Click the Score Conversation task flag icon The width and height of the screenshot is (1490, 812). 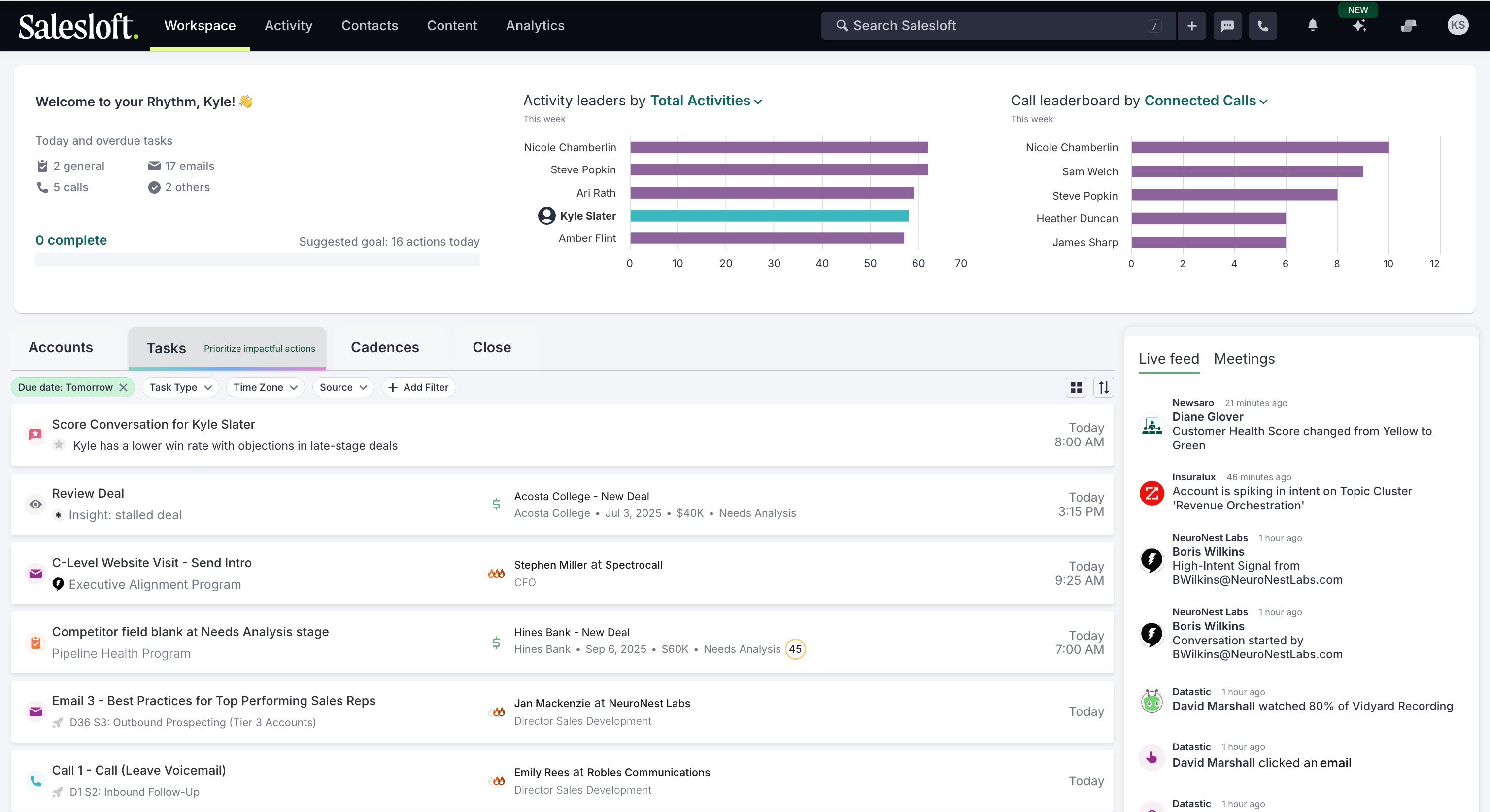coord(35,435)
